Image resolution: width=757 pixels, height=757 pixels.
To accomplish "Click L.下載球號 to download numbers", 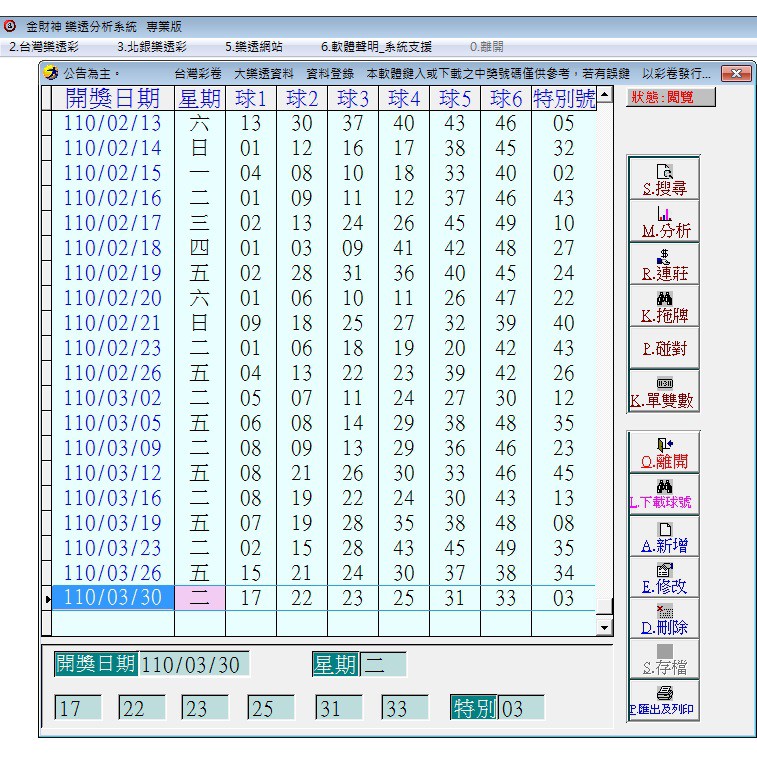I will tap(663, 495).
